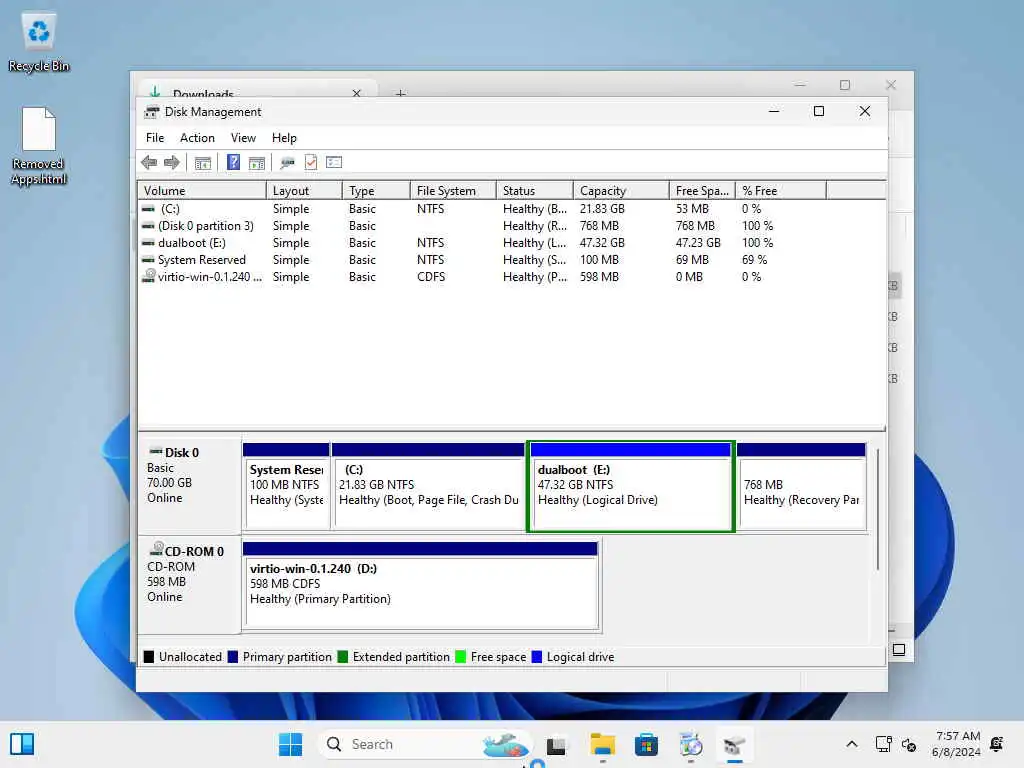This screenshot has height=768, width=1024.
Task: Open File Explorer from the taskbar
Action: point(602,744)
